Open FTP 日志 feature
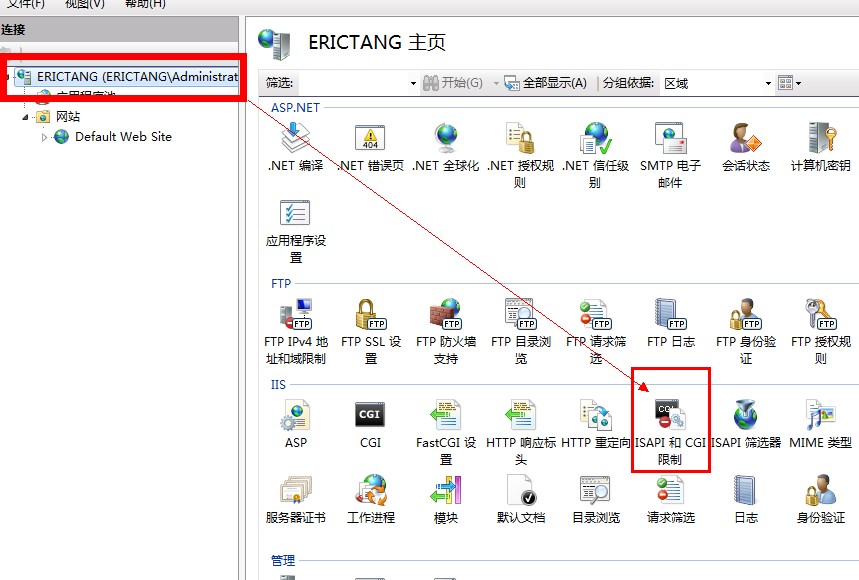 pos(670,324)
